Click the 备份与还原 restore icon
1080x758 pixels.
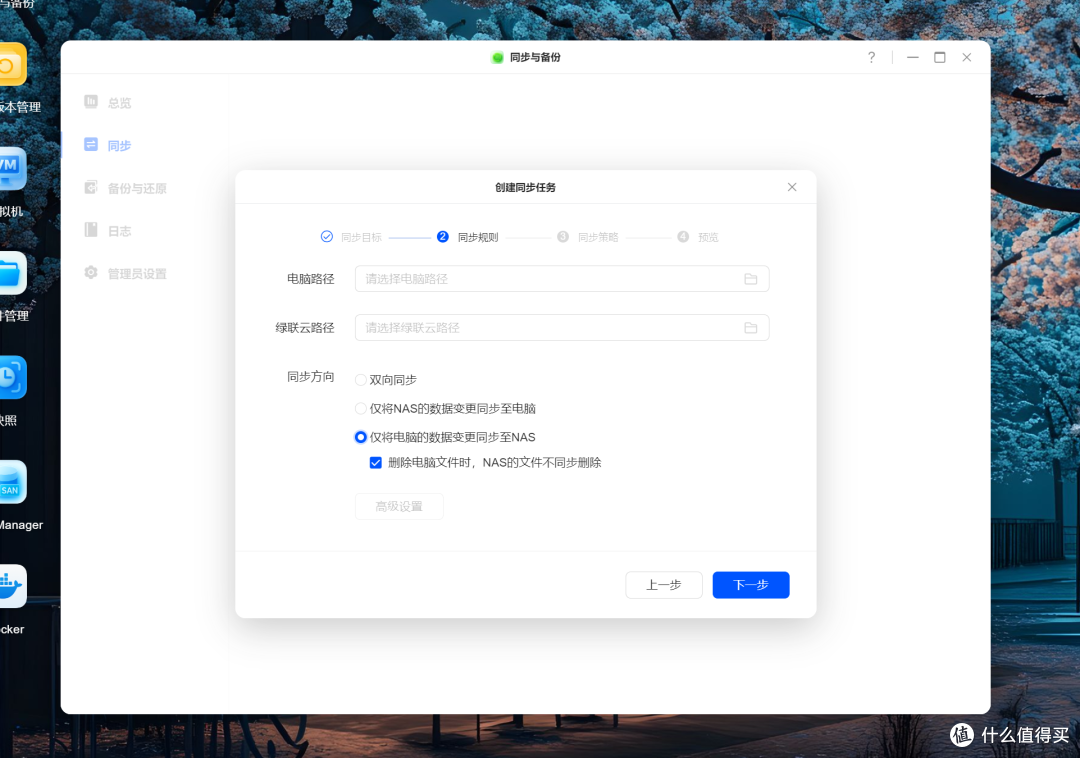tap(91, 187)
